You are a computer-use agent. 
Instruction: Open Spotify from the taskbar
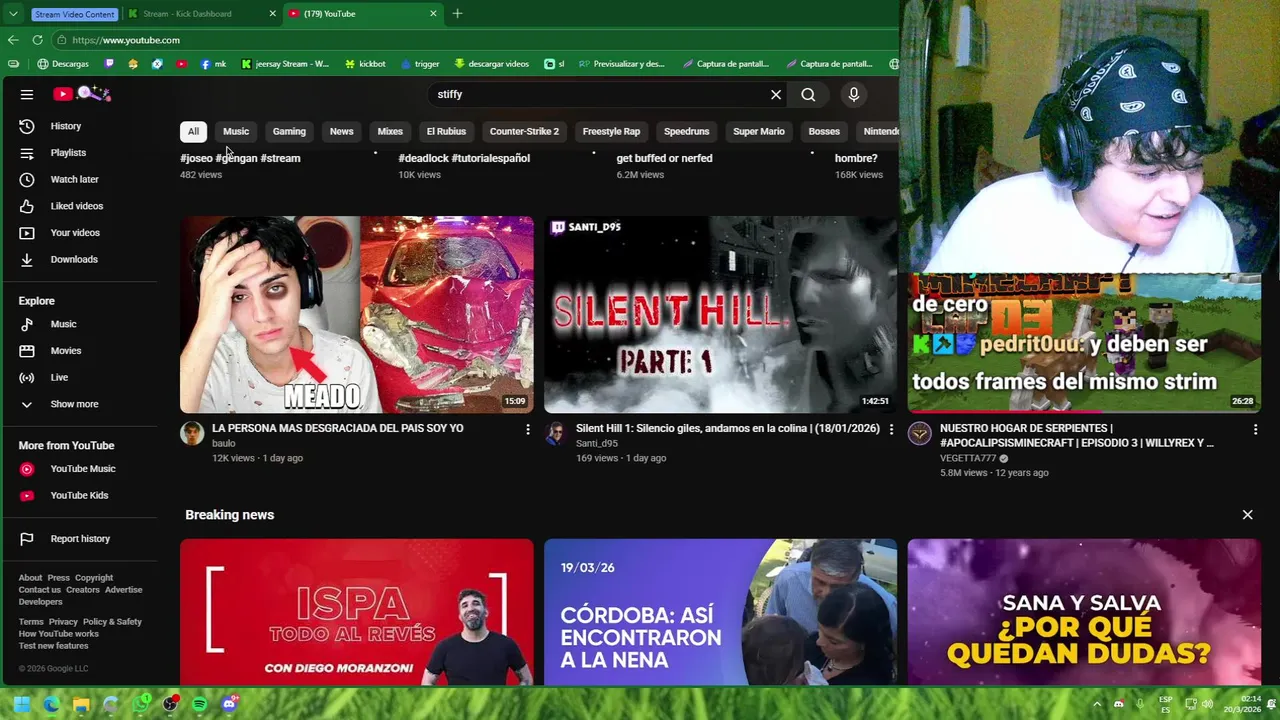(199, 704)
